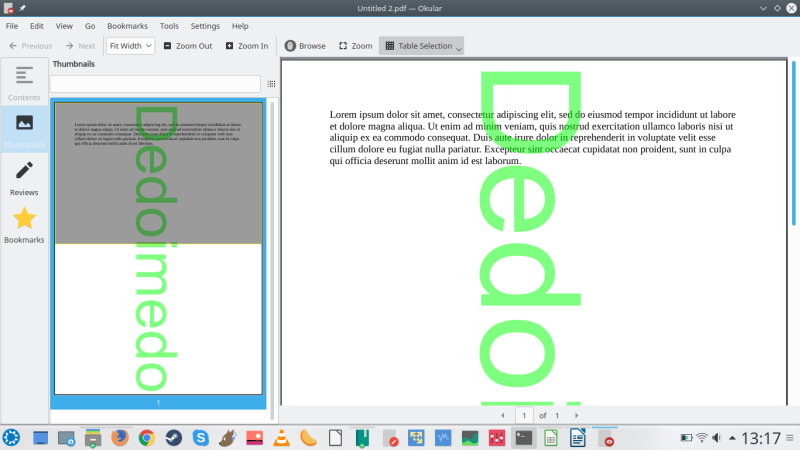800x450 pixels.
Task: Expand the Table Selection dropdown arrow
Action: coord(459,48)
